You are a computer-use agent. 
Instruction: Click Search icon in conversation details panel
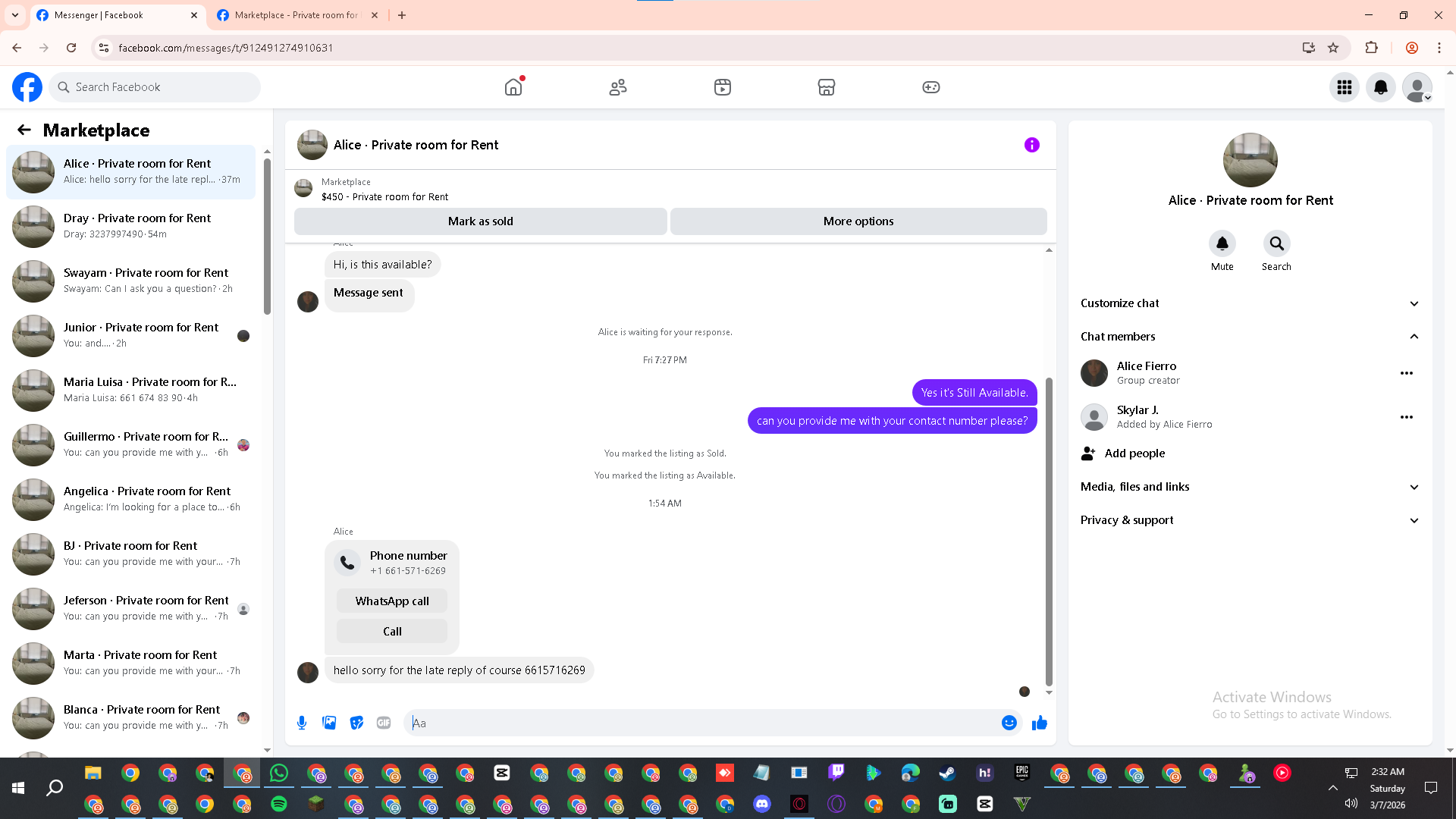[x=1276, y=244]
